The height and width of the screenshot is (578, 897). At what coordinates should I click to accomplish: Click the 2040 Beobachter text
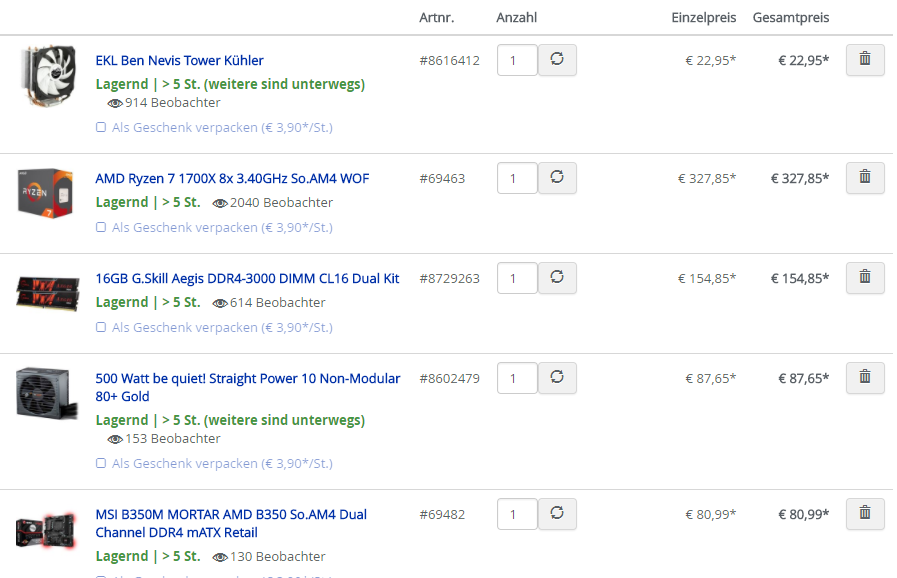[281, 203]
